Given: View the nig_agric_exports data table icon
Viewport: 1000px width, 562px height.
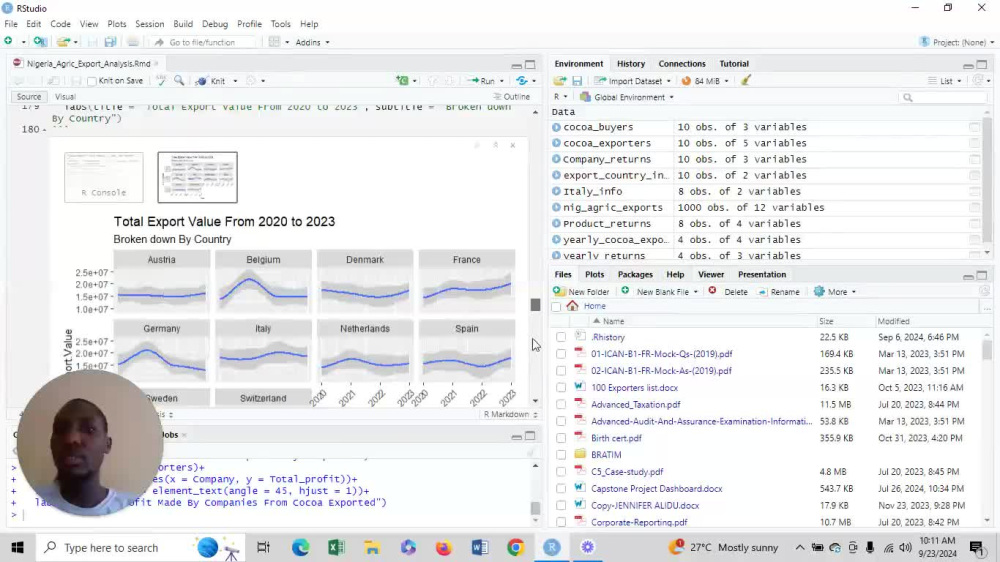Looking at the screenshot, I should [x=974, y=207].
